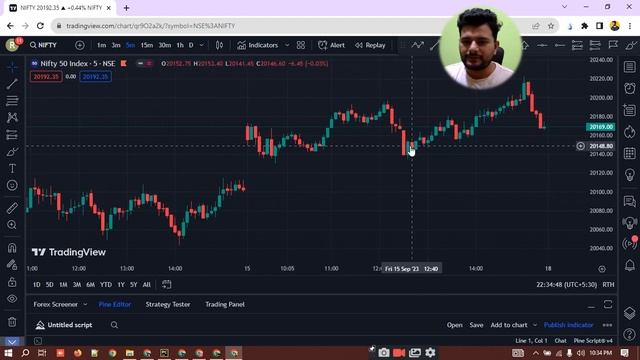Open the watchlist panel icon
Viewport: 640px width, 360px height.
pos(630,67)
